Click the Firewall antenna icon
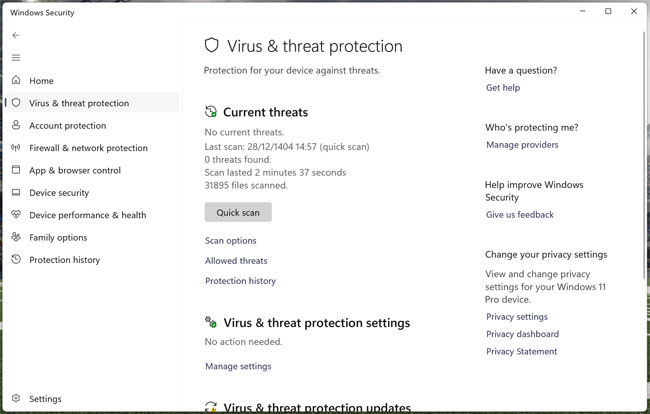 tap(16, 148)
